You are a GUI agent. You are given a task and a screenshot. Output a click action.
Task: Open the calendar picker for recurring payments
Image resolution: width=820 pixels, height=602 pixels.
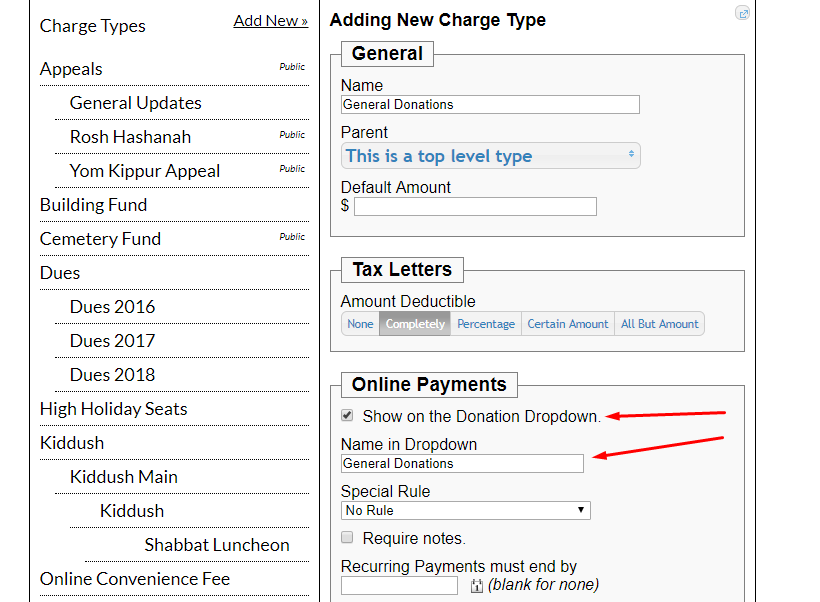(476, 586)
